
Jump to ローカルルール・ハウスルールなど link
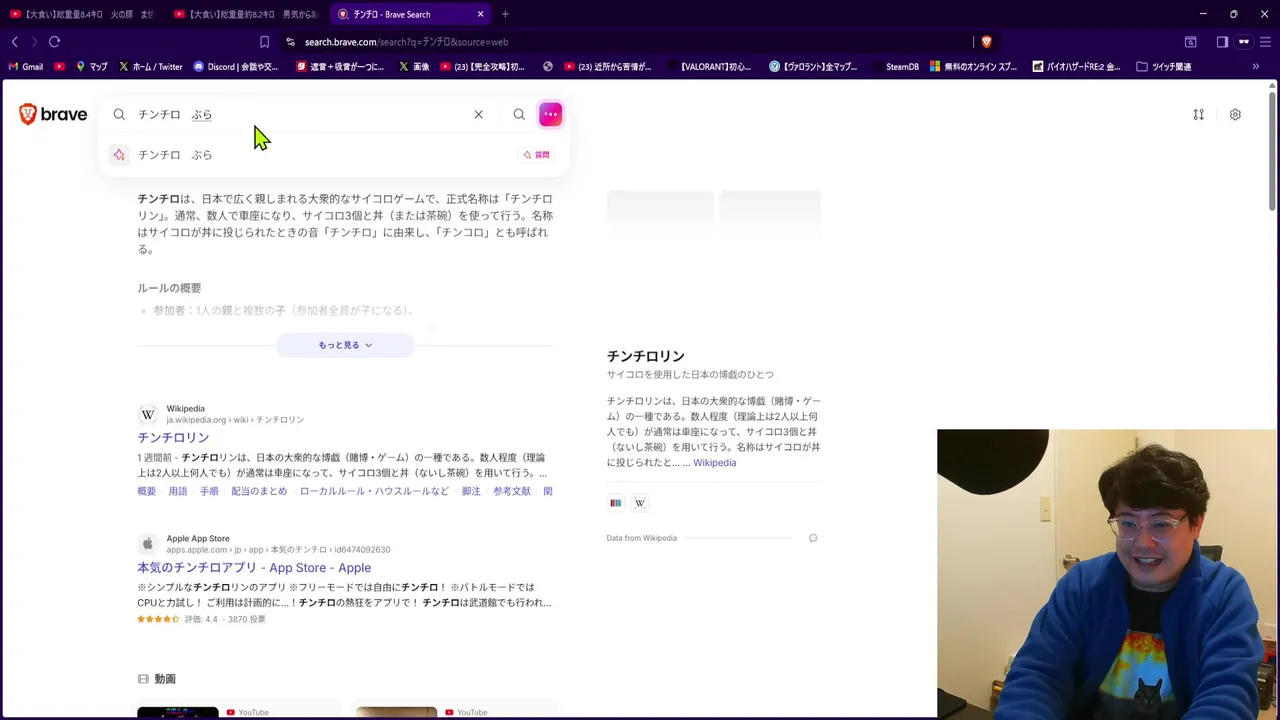tap(375, 491)
